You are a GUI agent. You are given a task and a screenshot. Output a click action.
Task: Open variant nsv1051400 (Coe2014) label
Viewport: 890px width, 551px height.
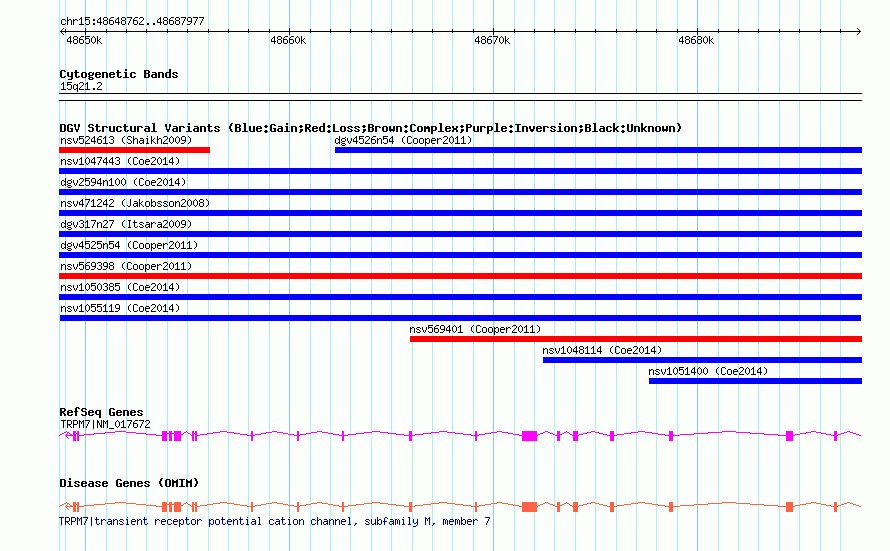[x=708, y=371]
